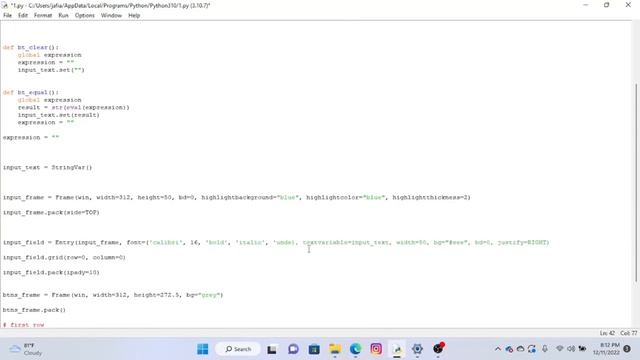Viewport: 640px width, 360px height.
Task: Click global expression inside bt_equal
Action: (x=49, y=100)
